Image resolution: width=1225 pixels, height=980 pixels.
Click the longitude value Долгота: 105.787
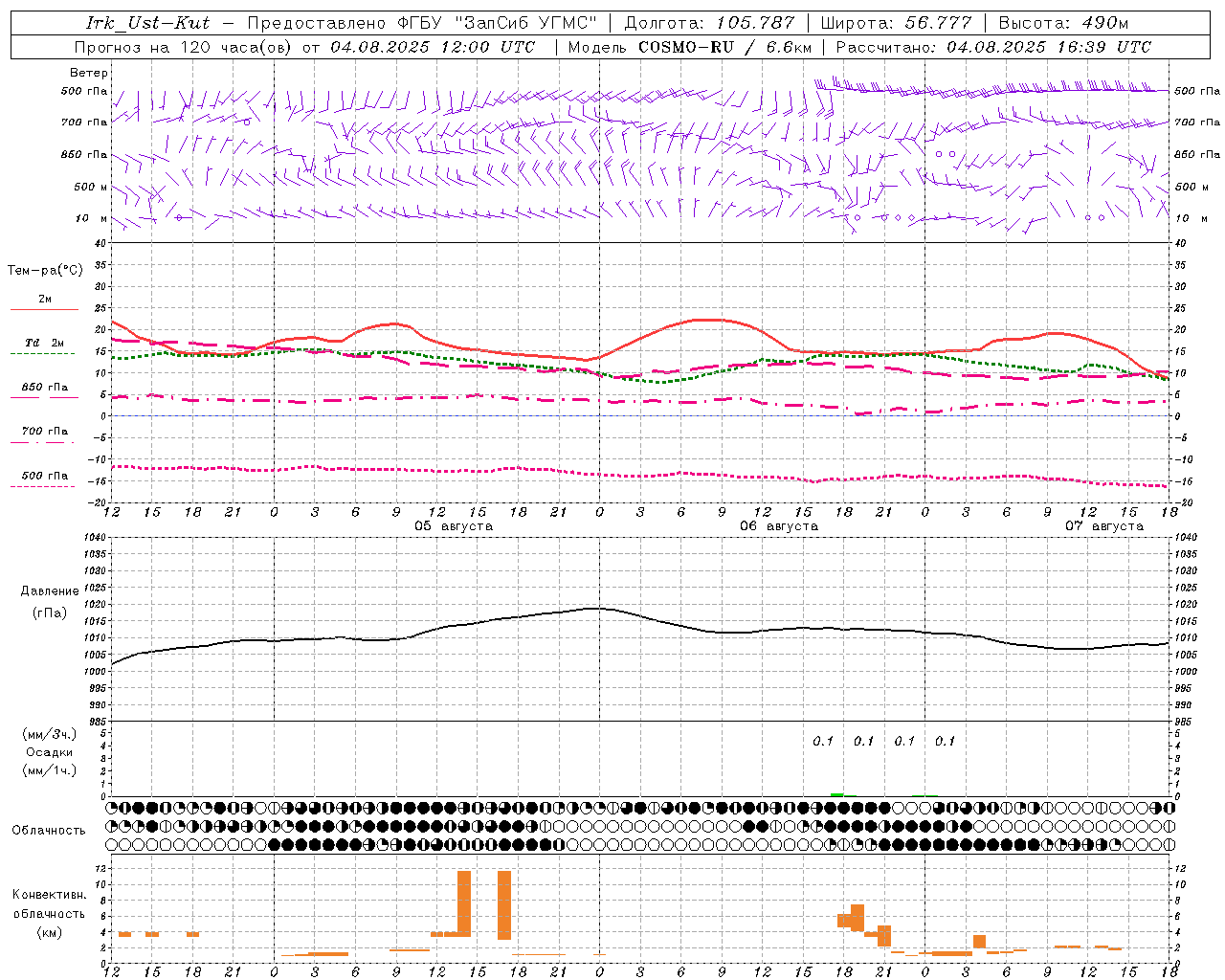tap(710, 23)
